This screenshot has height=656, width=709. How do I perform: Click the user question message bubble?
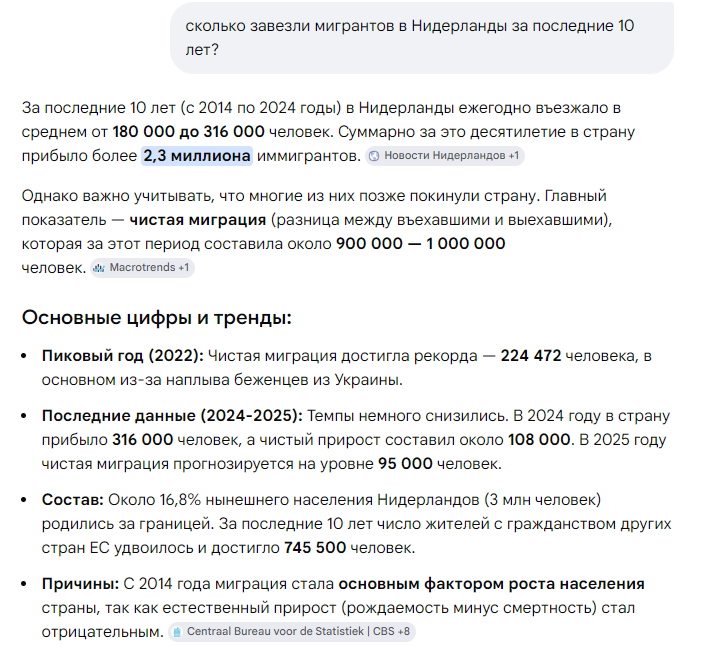(x=421, y=38)
